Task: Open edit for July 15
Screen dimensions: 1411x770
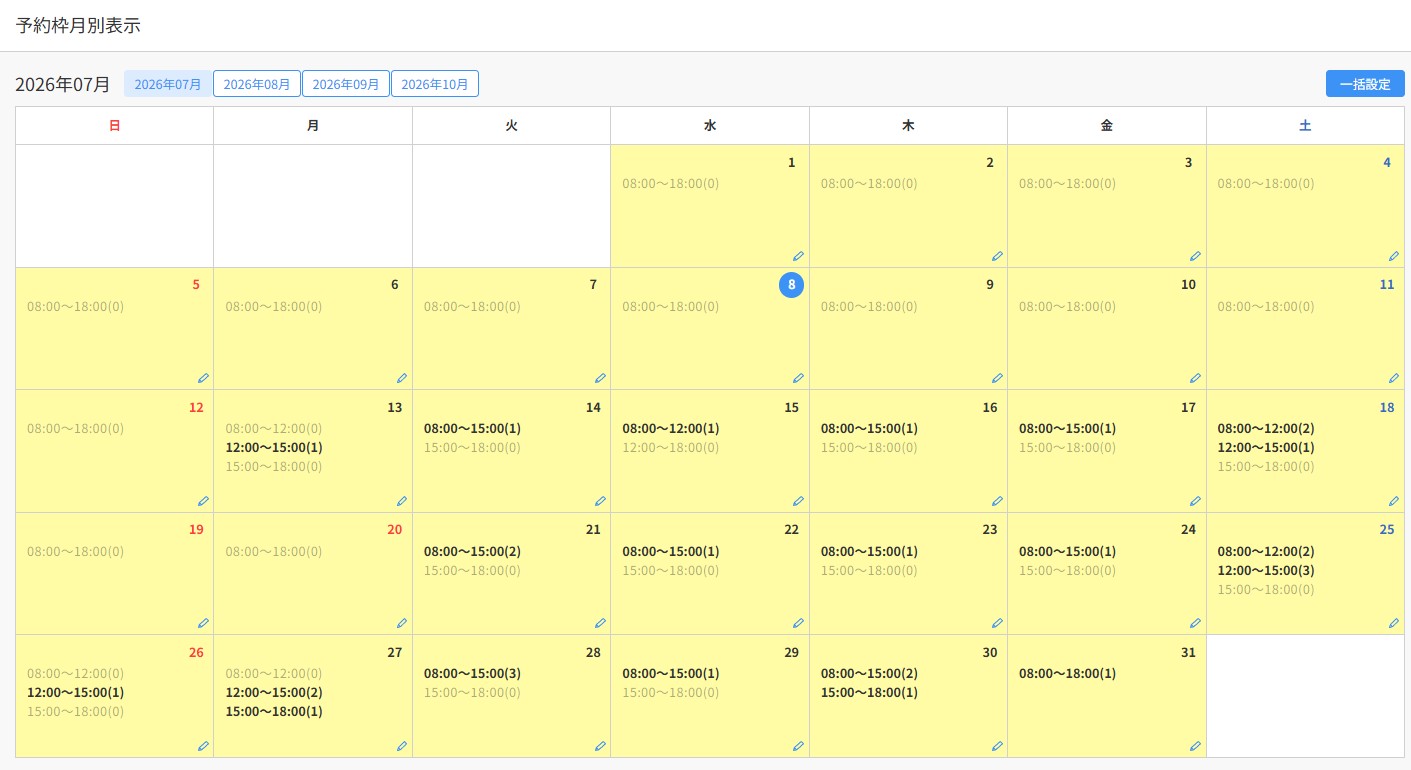Action: [x=798, y=501]
